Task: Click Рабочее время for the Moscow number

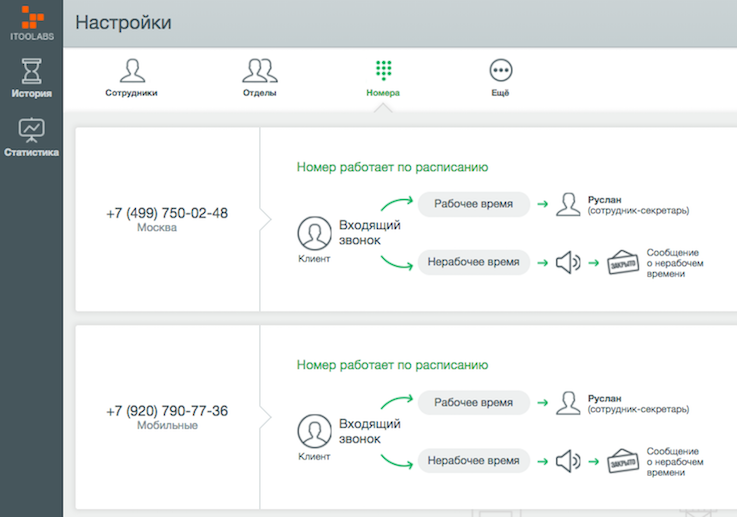Action: pyautogui.click(x=473, y=204)
